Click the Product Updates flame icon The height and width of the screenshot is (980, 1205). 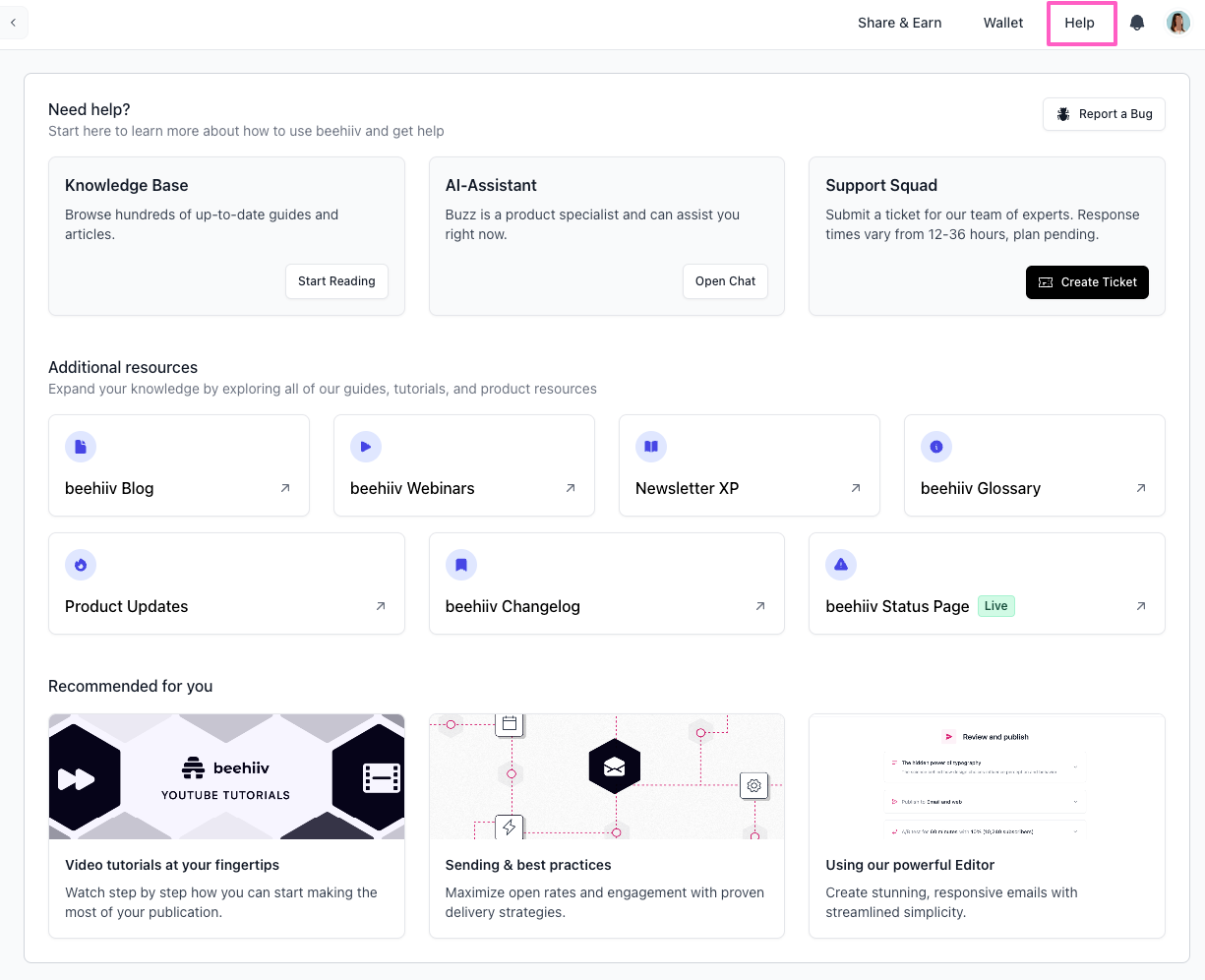coord(81,565)
